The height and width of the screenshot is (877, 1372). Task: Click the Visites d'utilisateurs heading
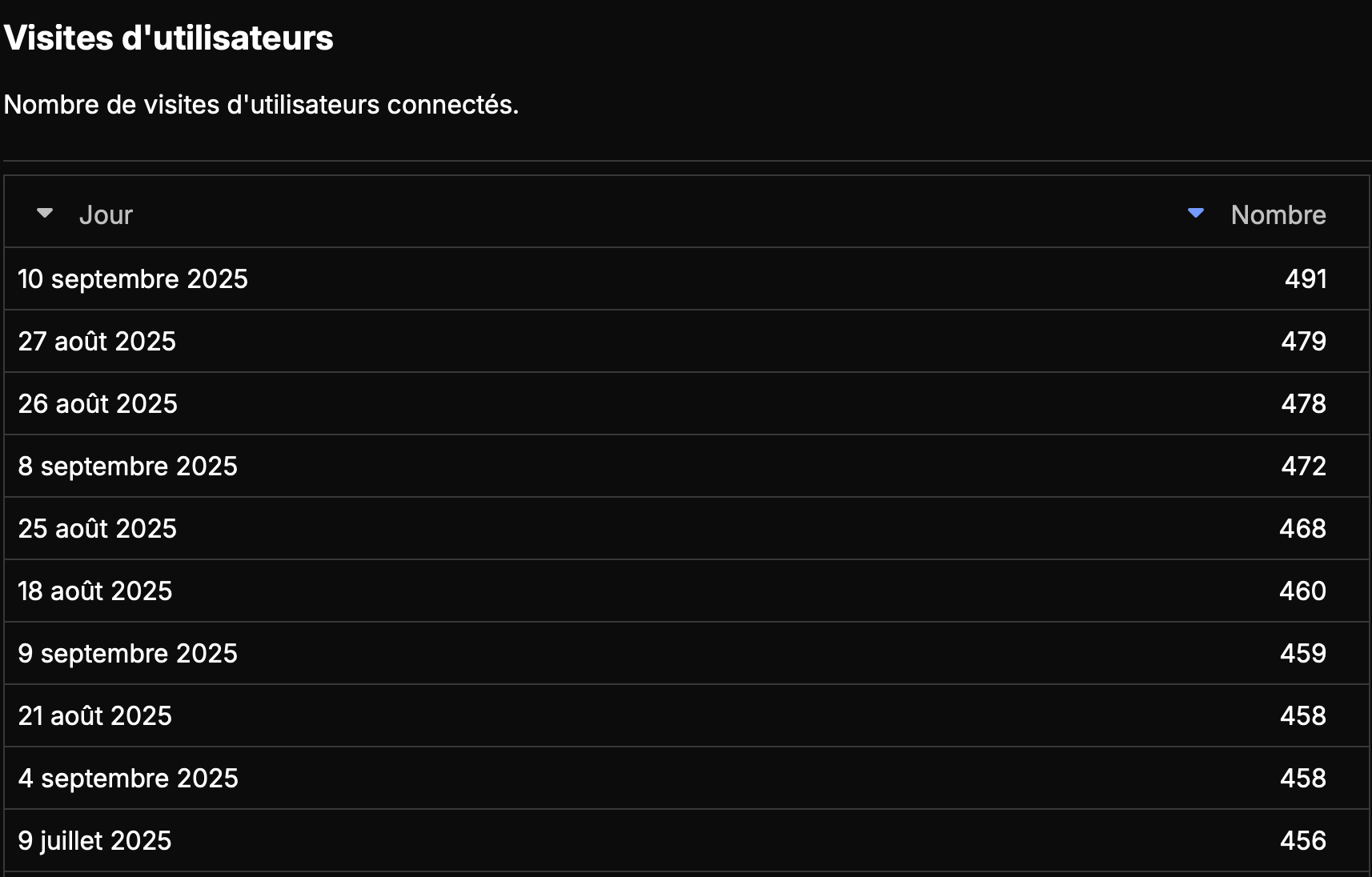click(x=168, y=38)
